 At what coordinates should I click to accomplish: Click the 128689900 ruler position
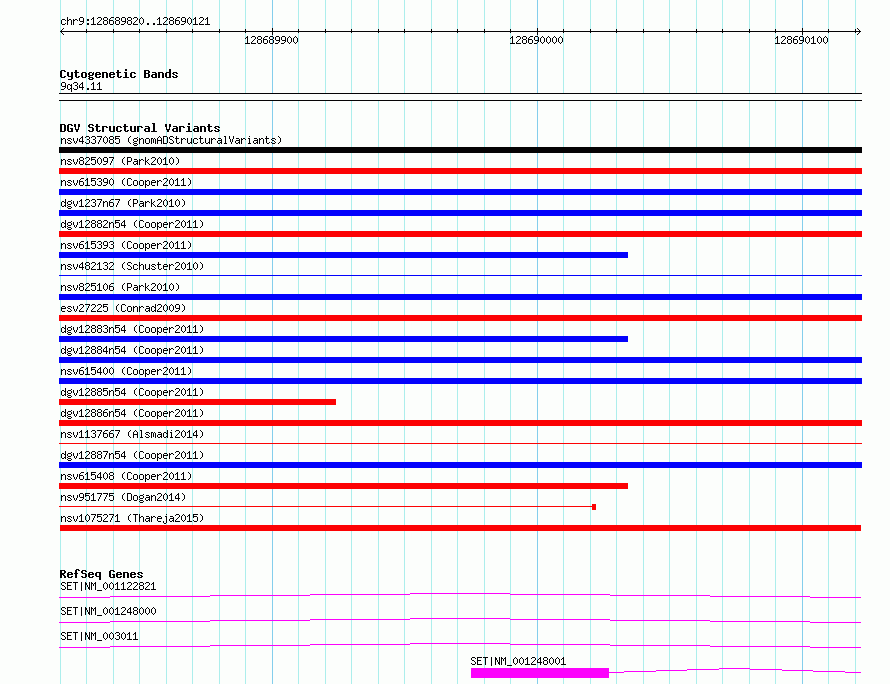271,40
